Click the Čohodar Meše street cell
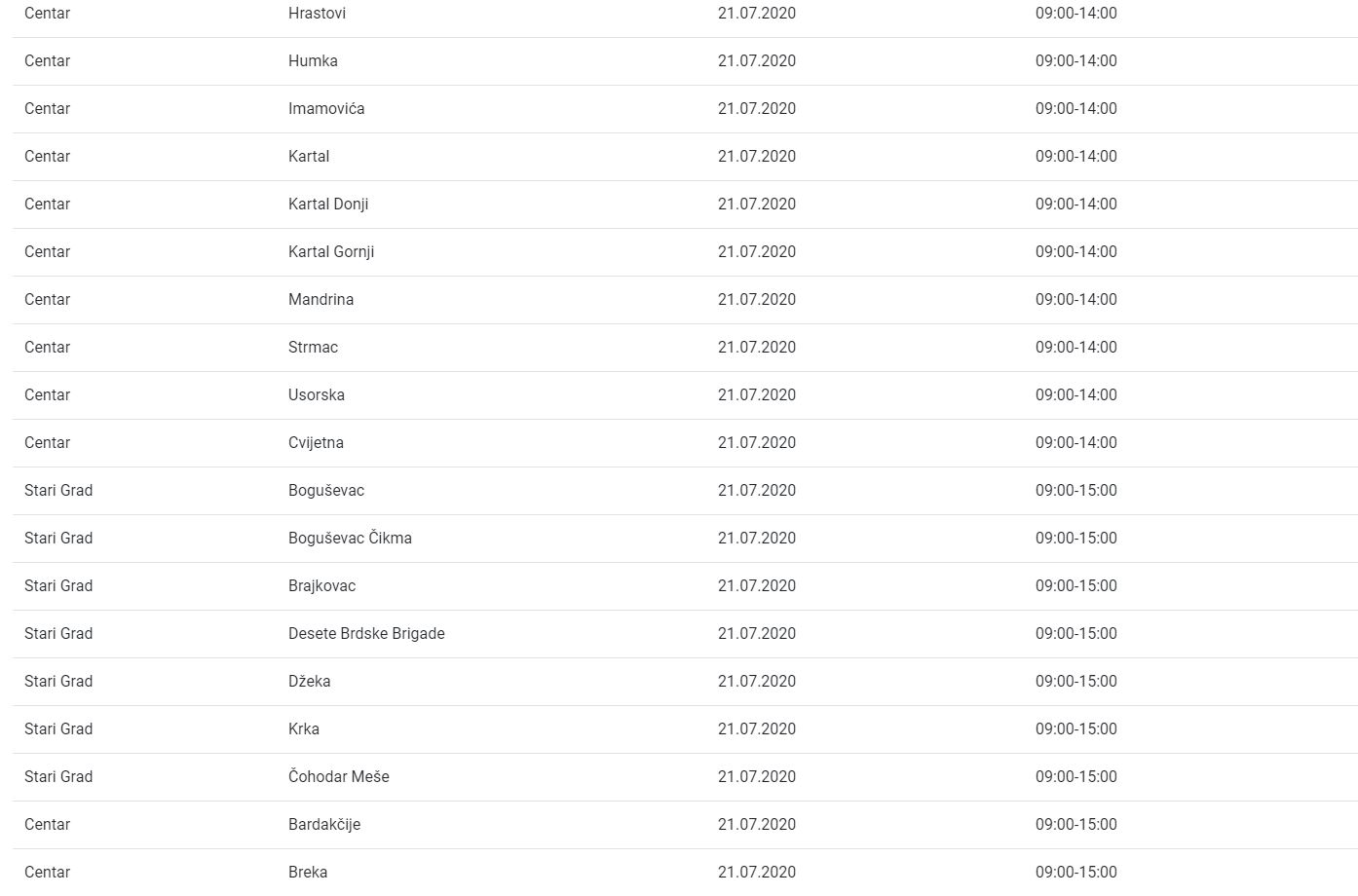 (339, 777)
